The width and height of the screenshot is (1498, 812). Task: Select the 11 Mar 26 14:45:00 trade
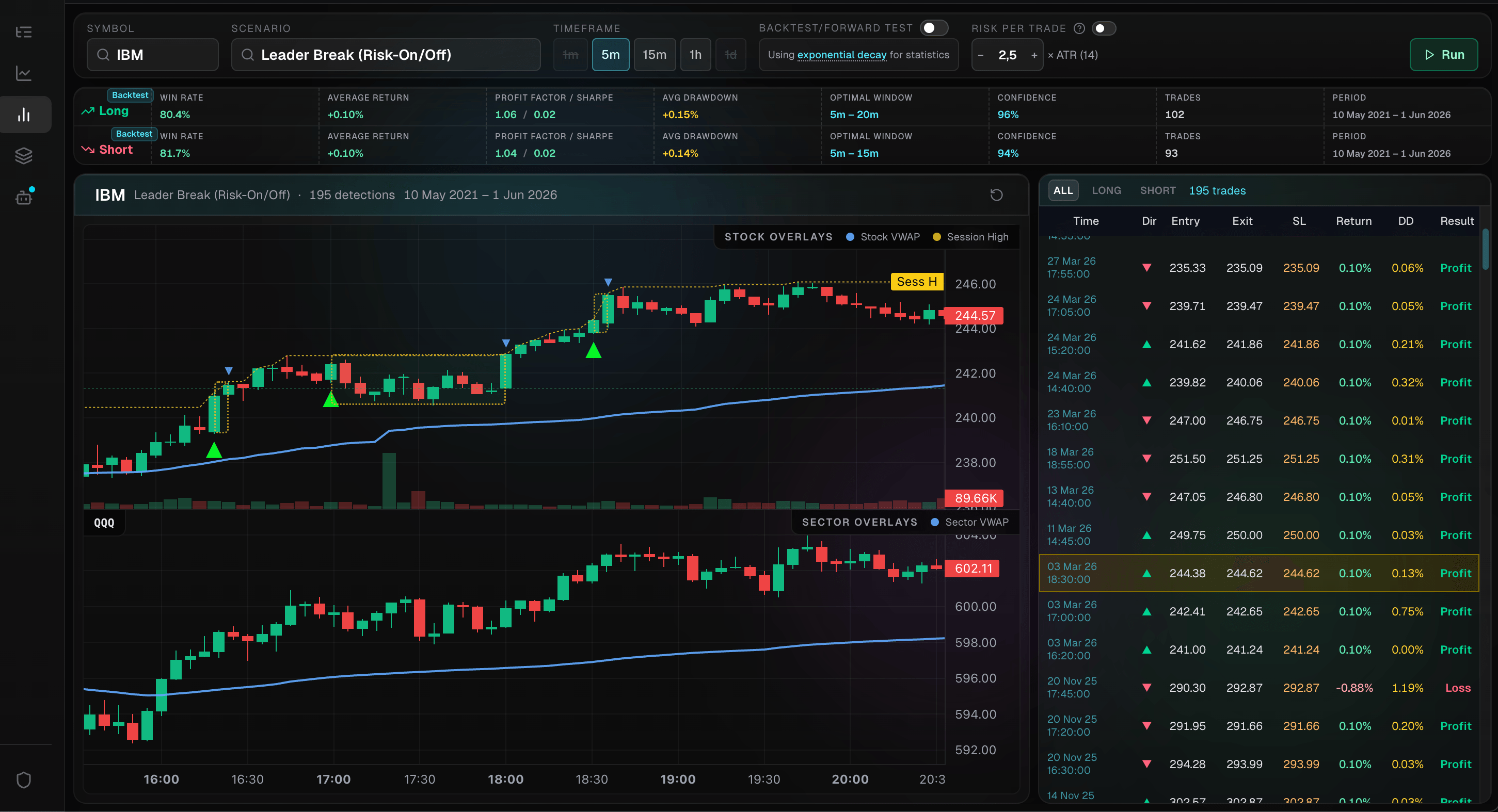pyautogui.click(x=1258, y=535)
